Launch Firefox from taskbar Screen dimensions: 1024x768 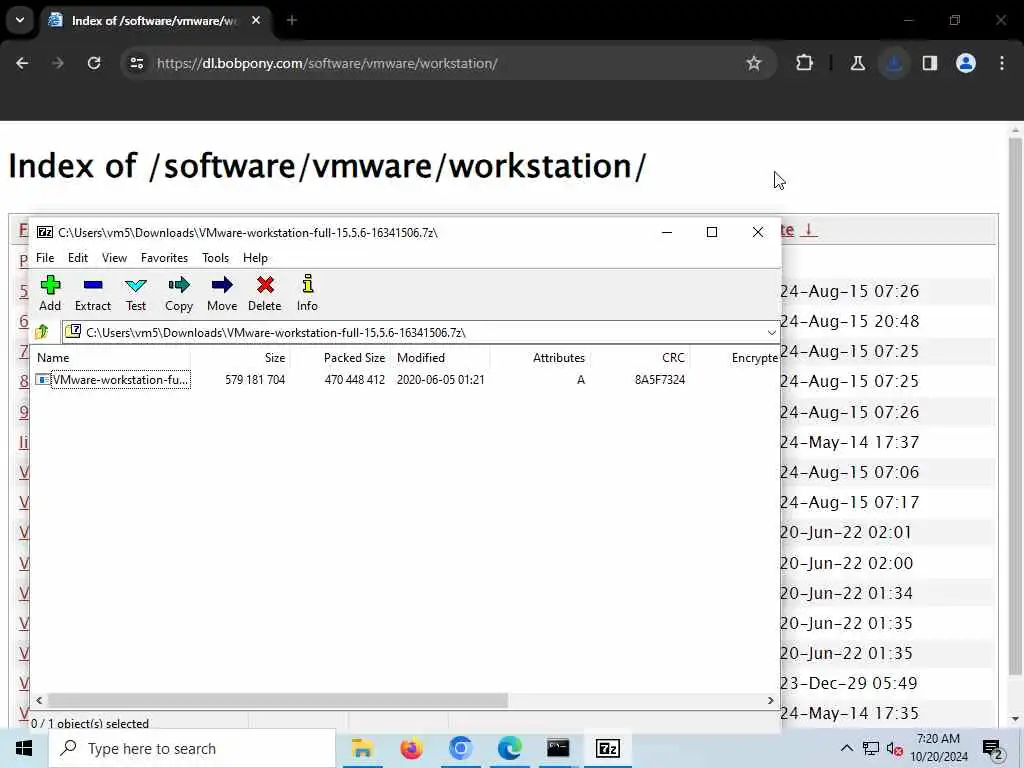pyautogui.click(x=411, y=748)
